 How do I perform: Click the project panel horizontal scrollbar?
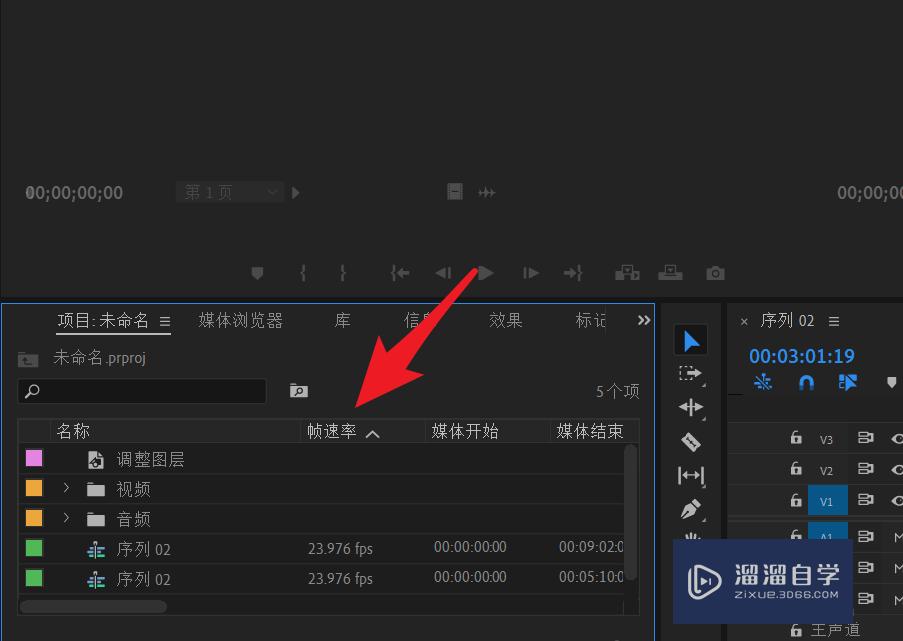(x=95, y=606)
